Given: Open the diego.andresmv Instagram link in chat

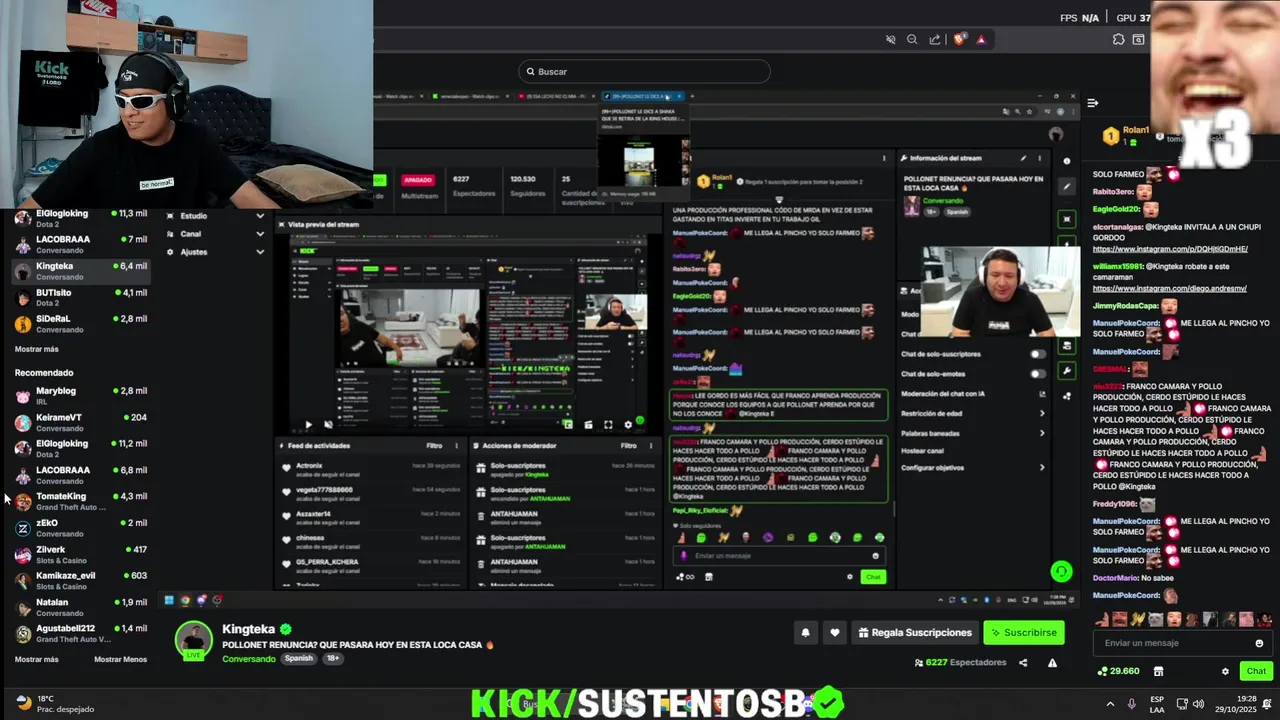Looking at the screenshot, I should pyautogui.click(x=1169, y=288).
